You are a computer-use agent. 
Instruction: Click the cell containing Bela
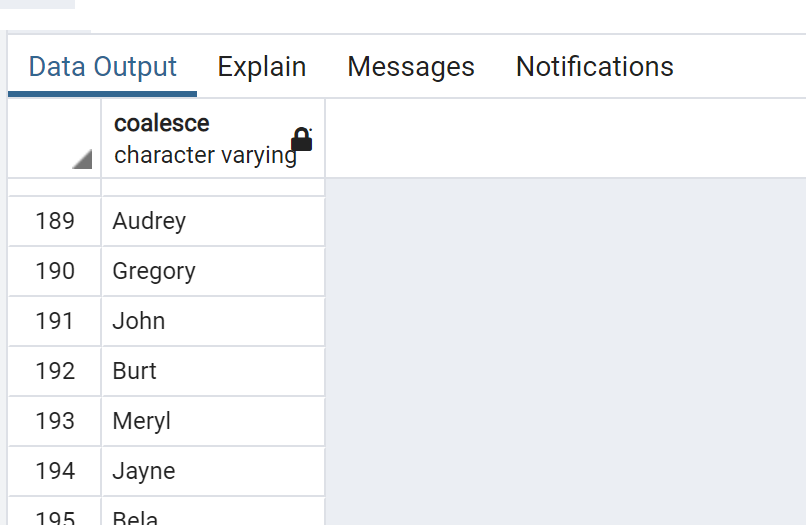coord(213,512)
